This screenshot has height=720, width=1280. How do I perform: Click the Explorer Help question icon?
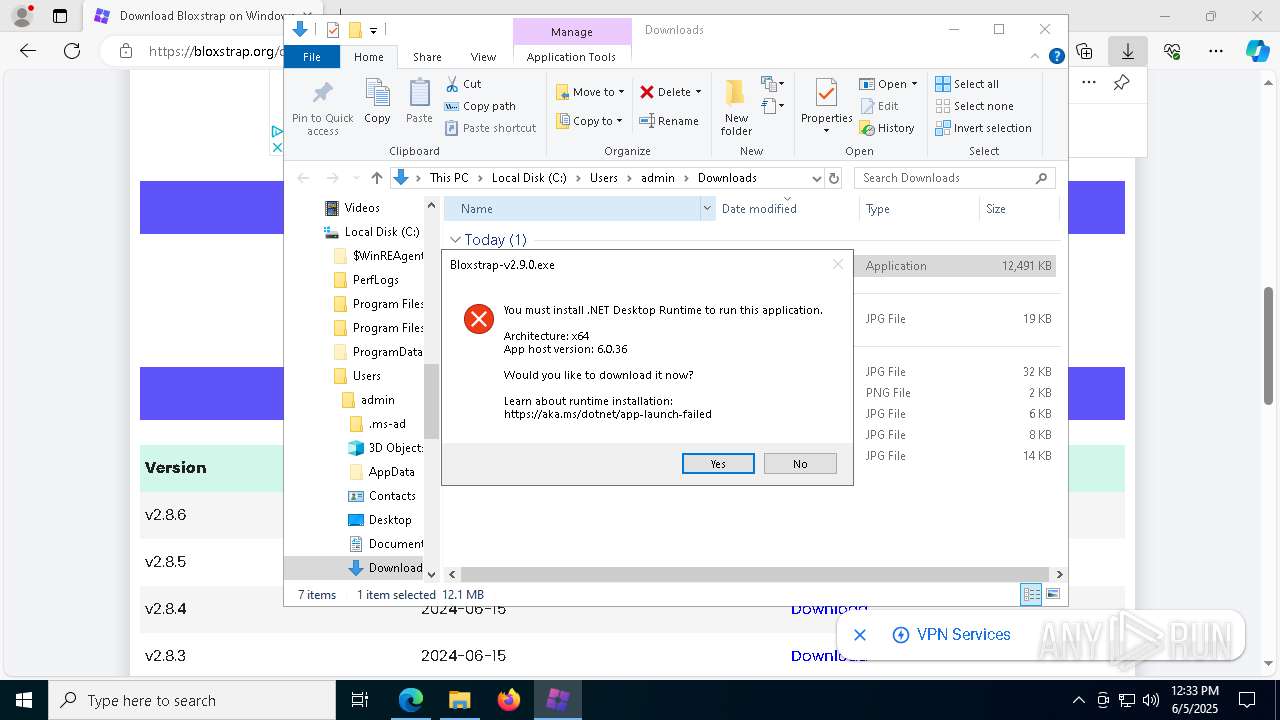click(x=1056, y=57)
